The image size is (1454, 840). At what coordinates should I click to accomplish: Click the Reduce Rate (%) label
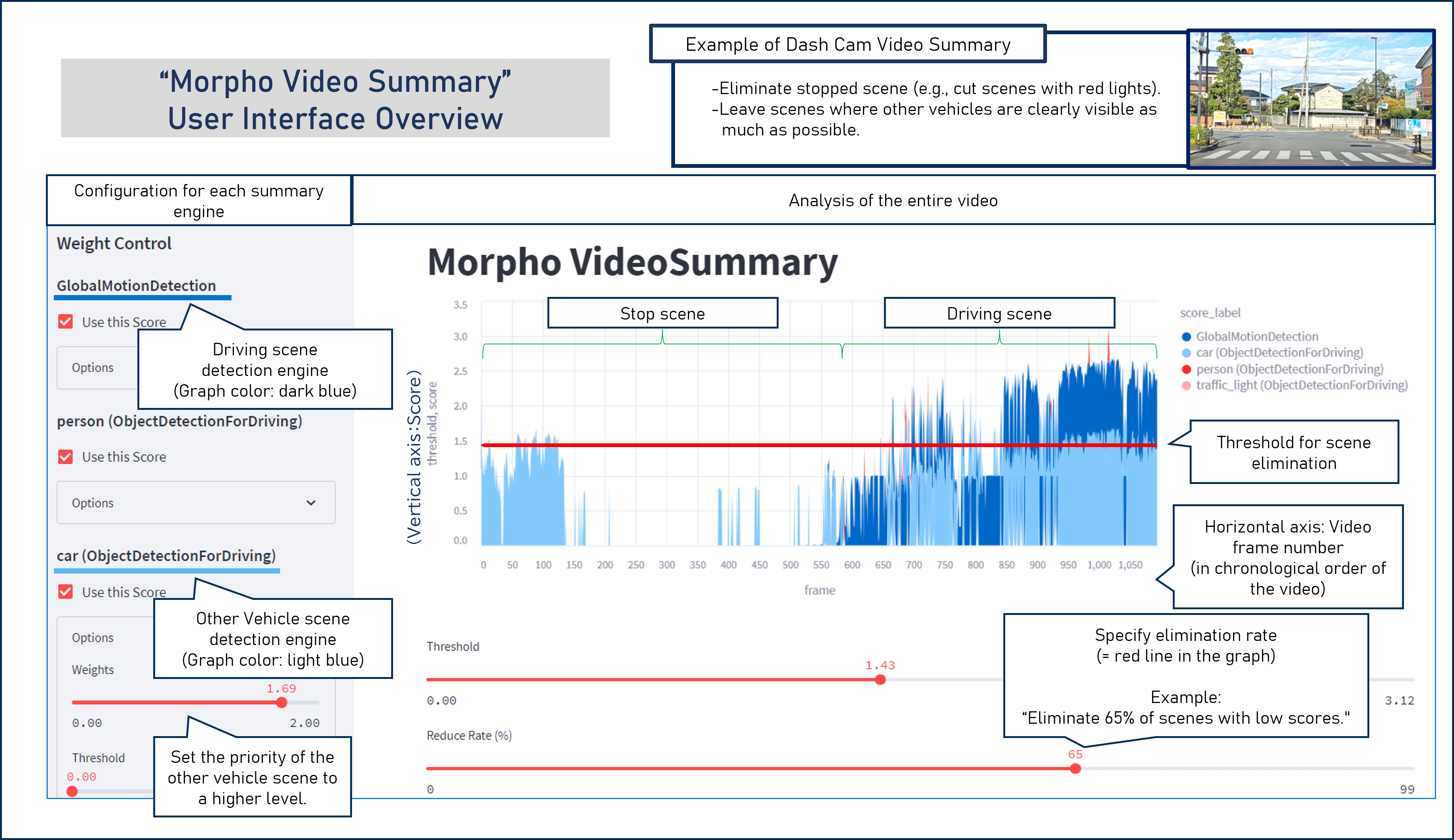(469, 736)
